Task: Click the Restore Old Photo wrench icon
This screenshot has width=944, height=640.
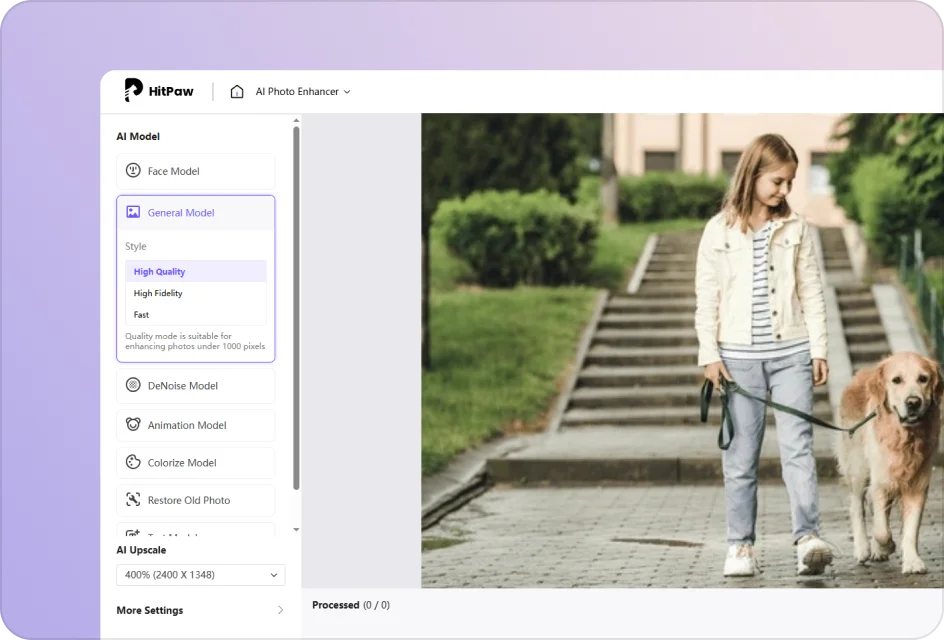Action: (x=134, y=500)
